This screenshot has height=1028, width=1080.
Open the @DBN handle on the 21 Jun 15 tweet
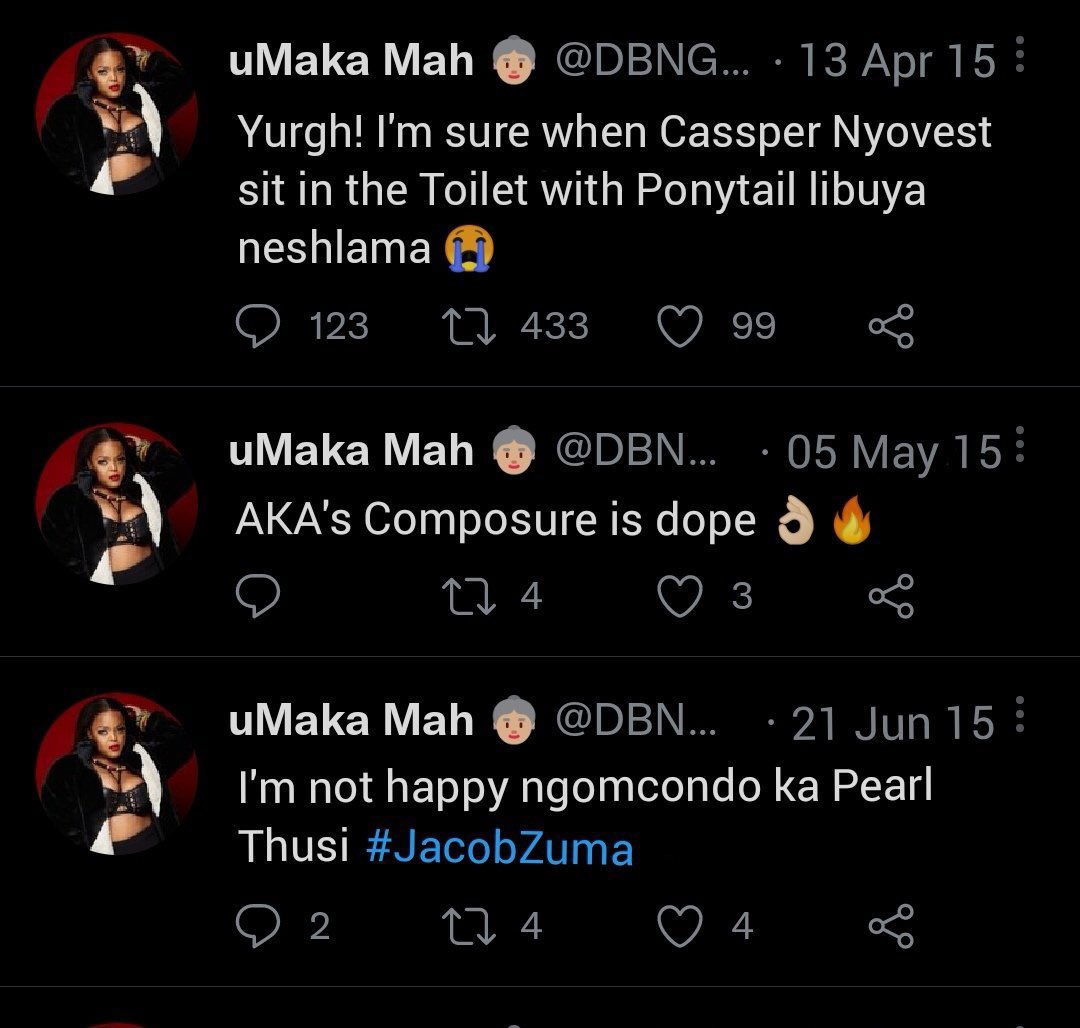[635, 720]
